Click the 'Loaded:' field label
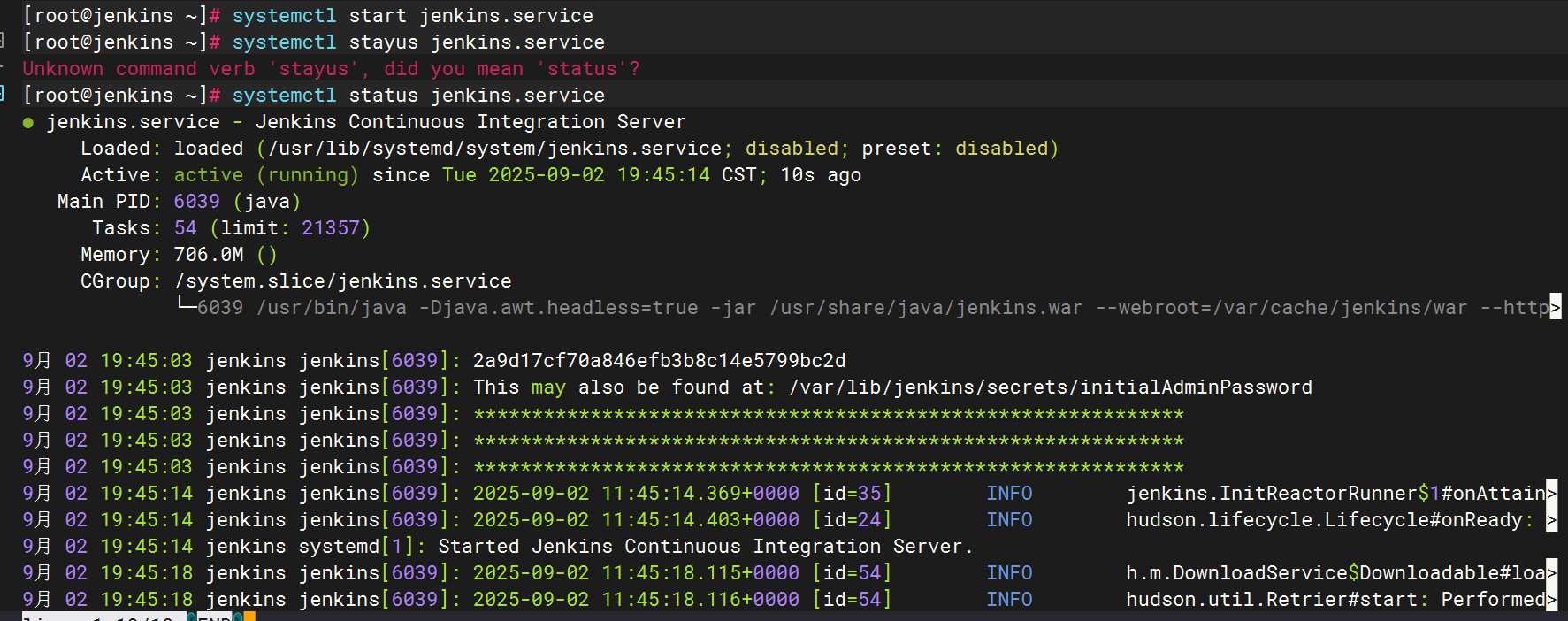This screenshot has height=621, width=1568. (x=121, y=149)
